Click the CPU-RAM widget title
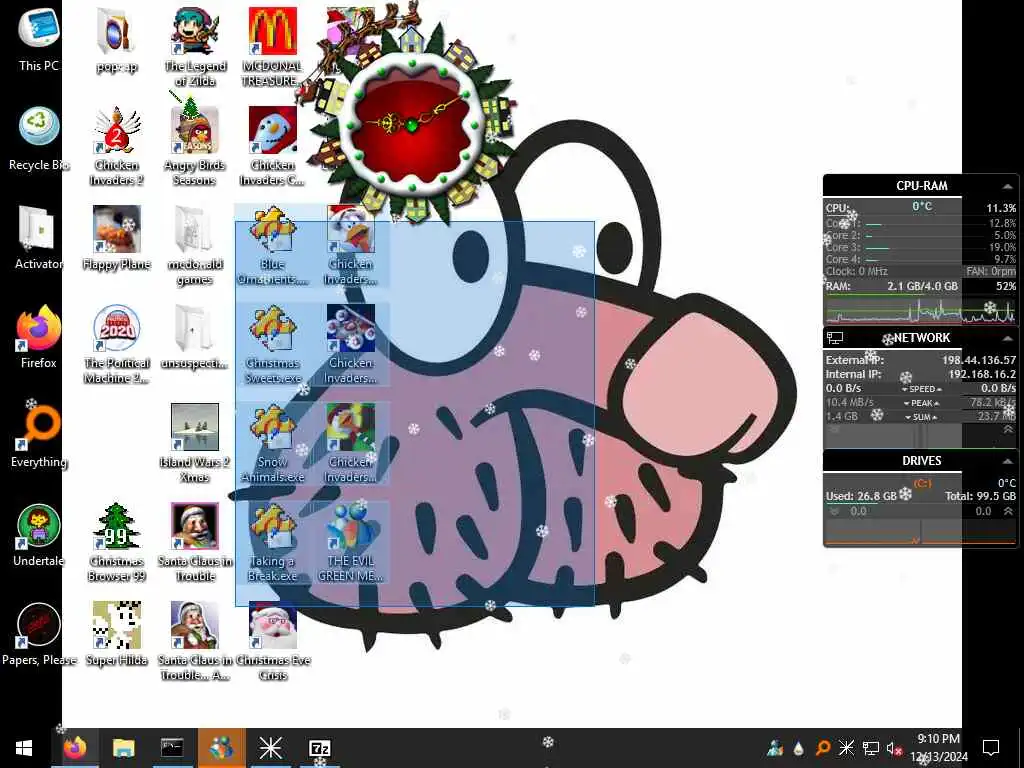The image size is (1024, 768). 921,185
